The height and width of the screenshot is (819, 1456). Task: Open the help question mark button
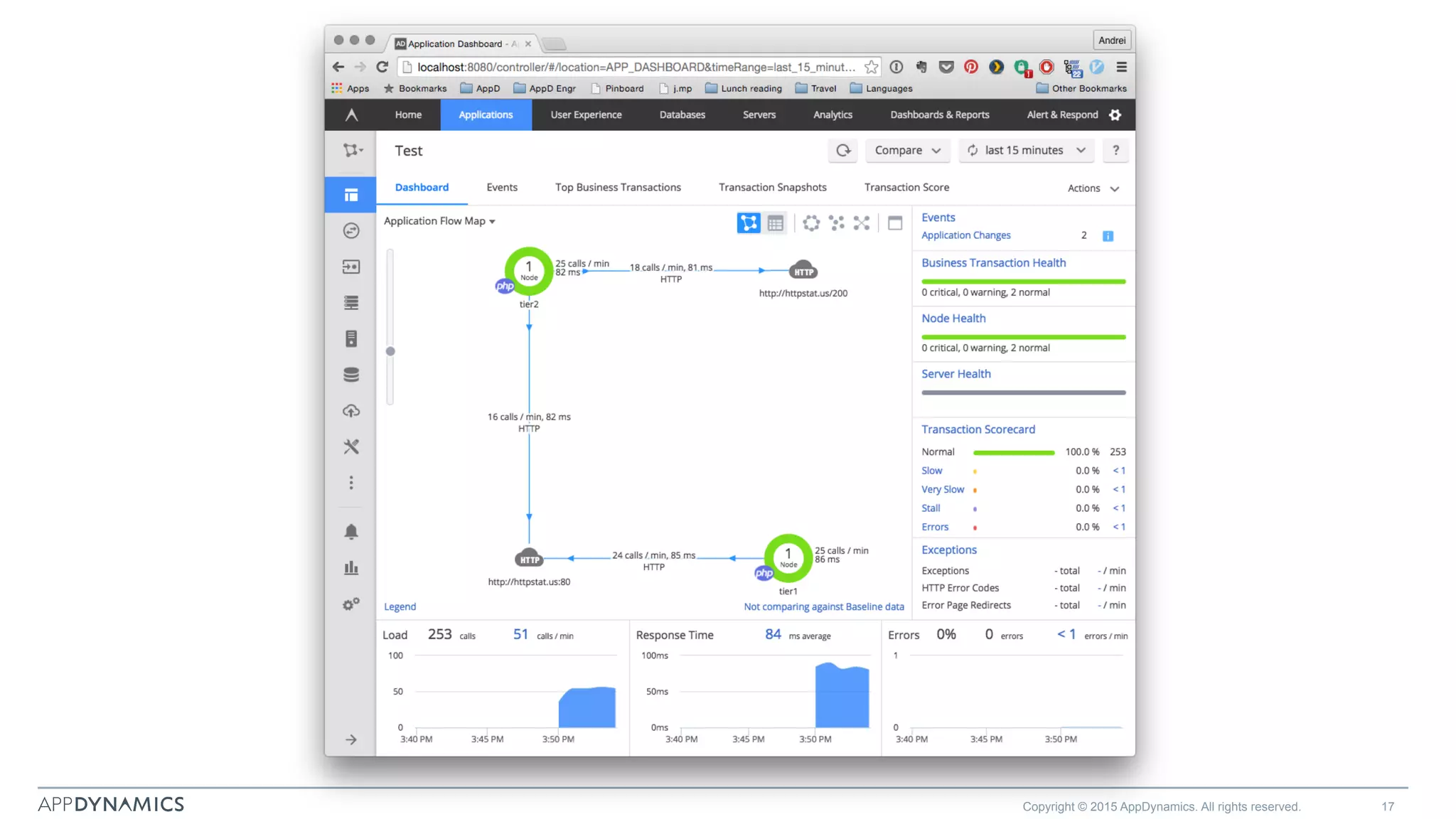pos(1115,150)
